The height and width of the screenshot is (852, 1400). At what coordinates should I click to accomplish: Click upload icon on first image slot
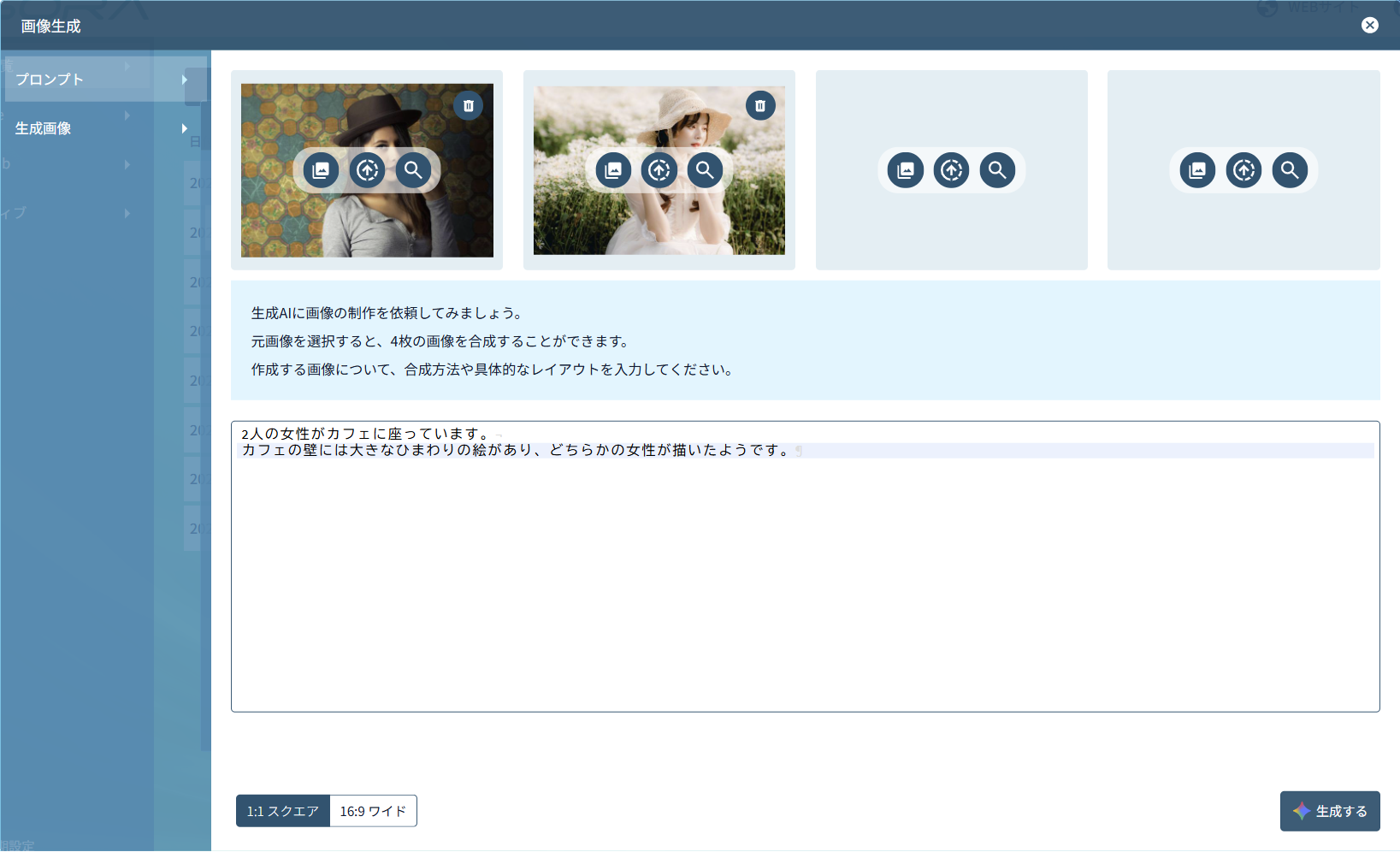[367, 170]
